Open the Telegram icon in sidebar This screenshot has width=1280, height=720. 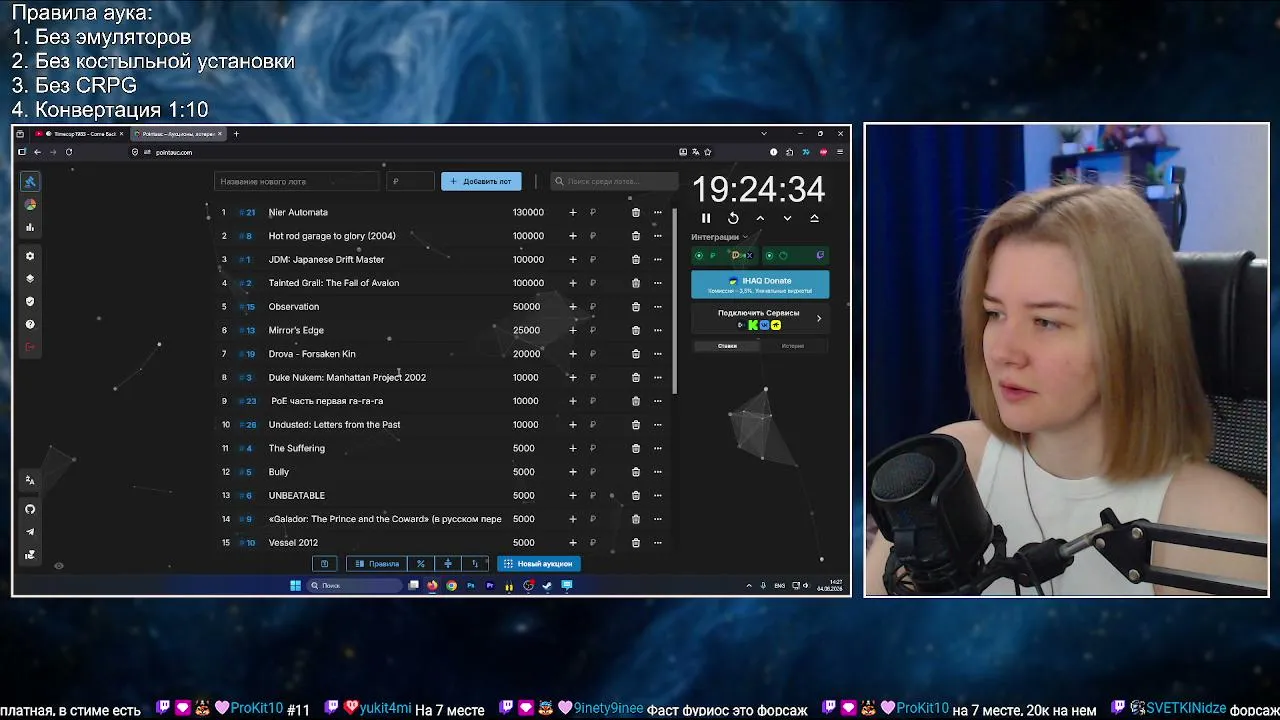[30, 532]
